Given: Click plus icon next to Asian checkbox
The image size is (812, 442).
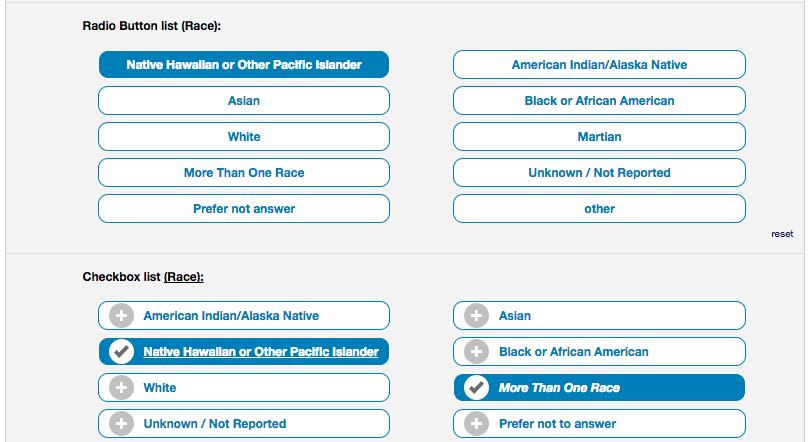Looking at the screenshot, I should tap(476, 316).
